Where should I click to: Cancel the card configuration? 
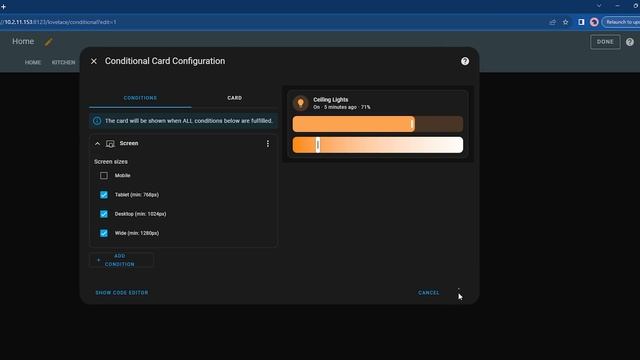tap(429, 293)
